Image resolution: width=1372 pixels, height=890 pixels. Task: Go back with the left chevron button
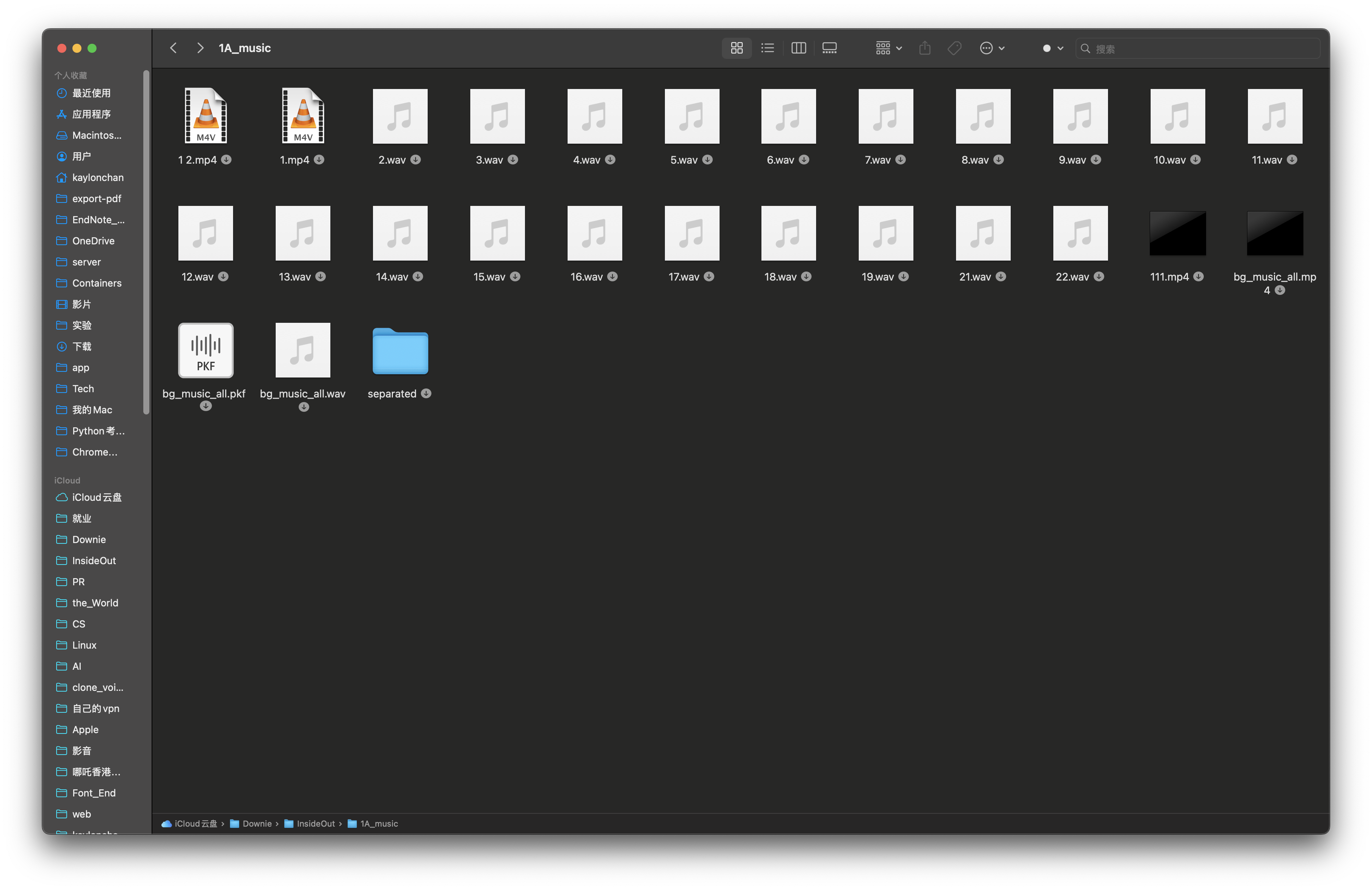point(173,48)
